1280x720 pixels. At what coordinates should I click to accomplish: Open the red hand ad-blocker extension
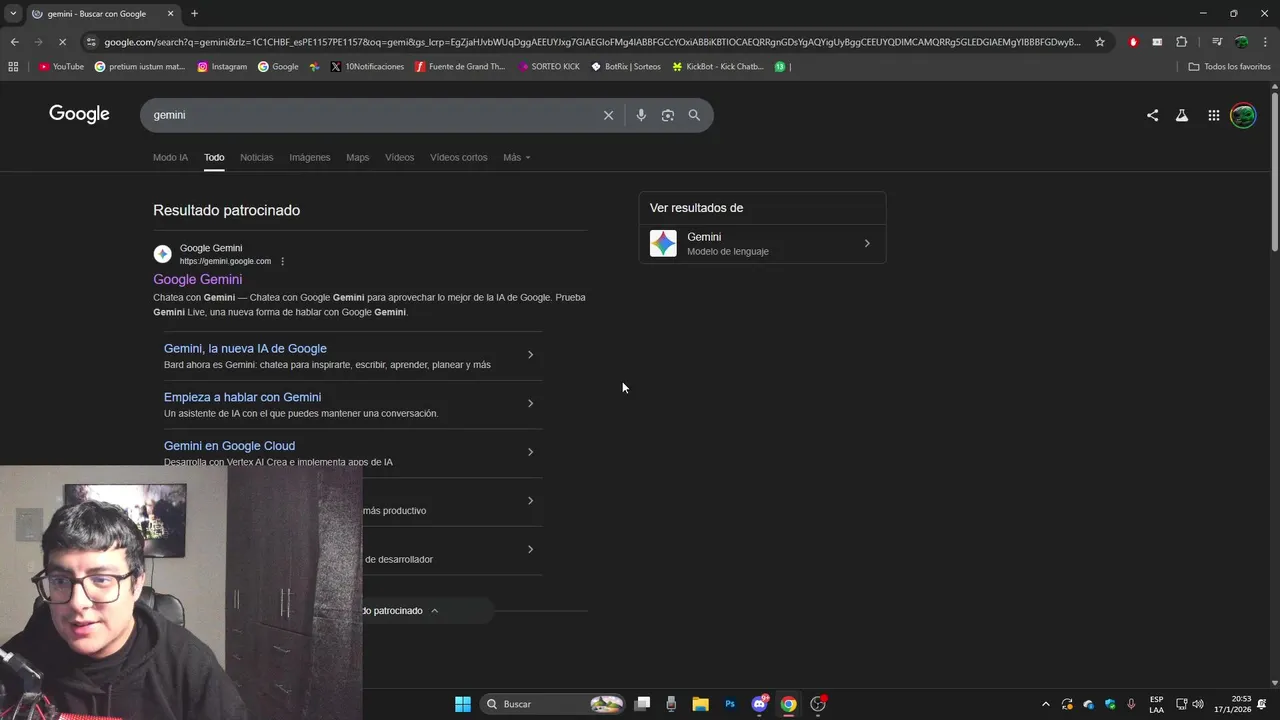point(1133,42)
